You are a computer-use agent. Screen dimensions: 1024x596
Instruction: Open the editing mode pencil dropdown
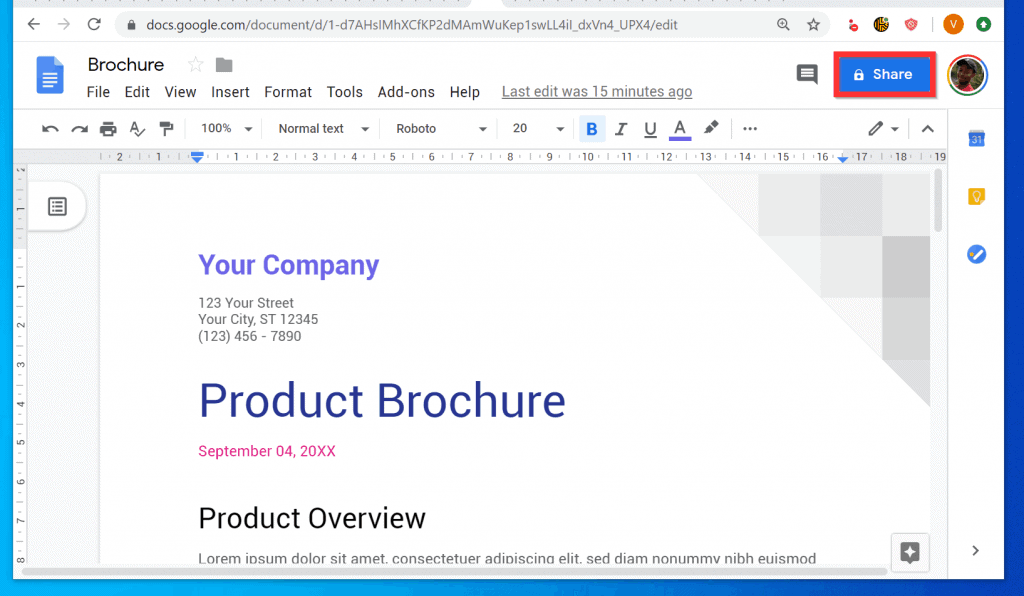coord(884,129)
